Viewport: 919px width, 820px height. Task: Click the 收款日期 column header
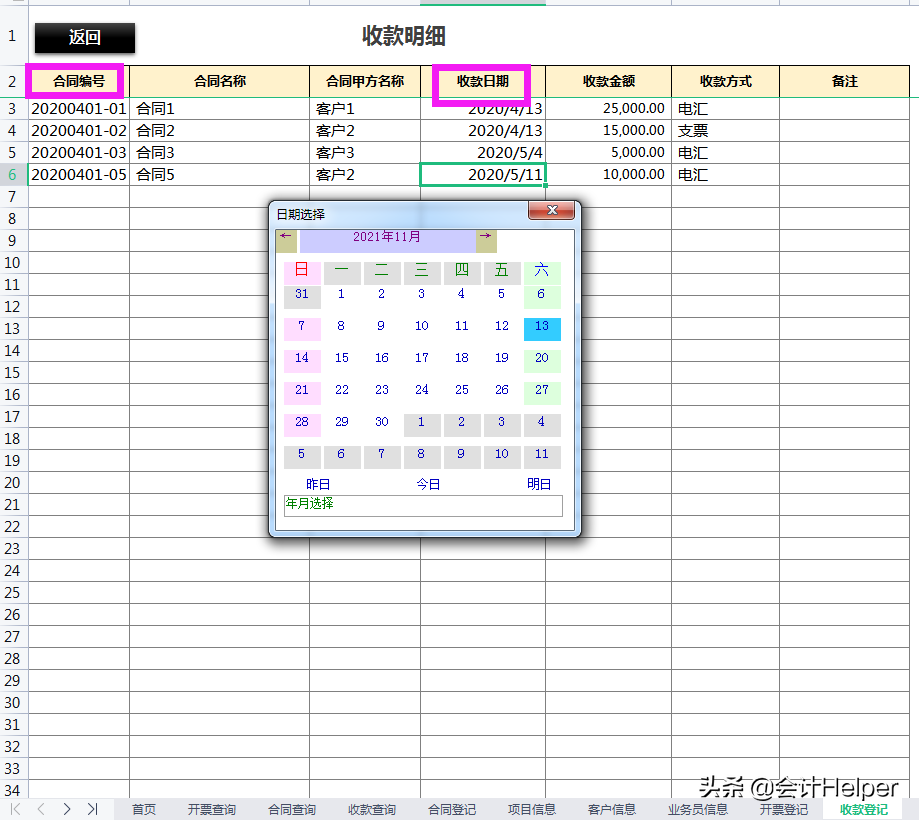(x=482, y=81)
